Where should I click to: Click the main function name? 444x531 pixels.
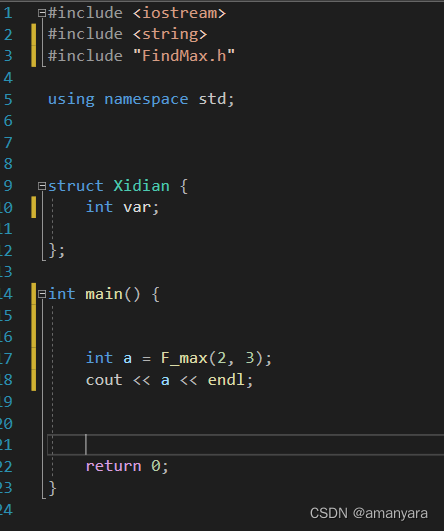104,294
